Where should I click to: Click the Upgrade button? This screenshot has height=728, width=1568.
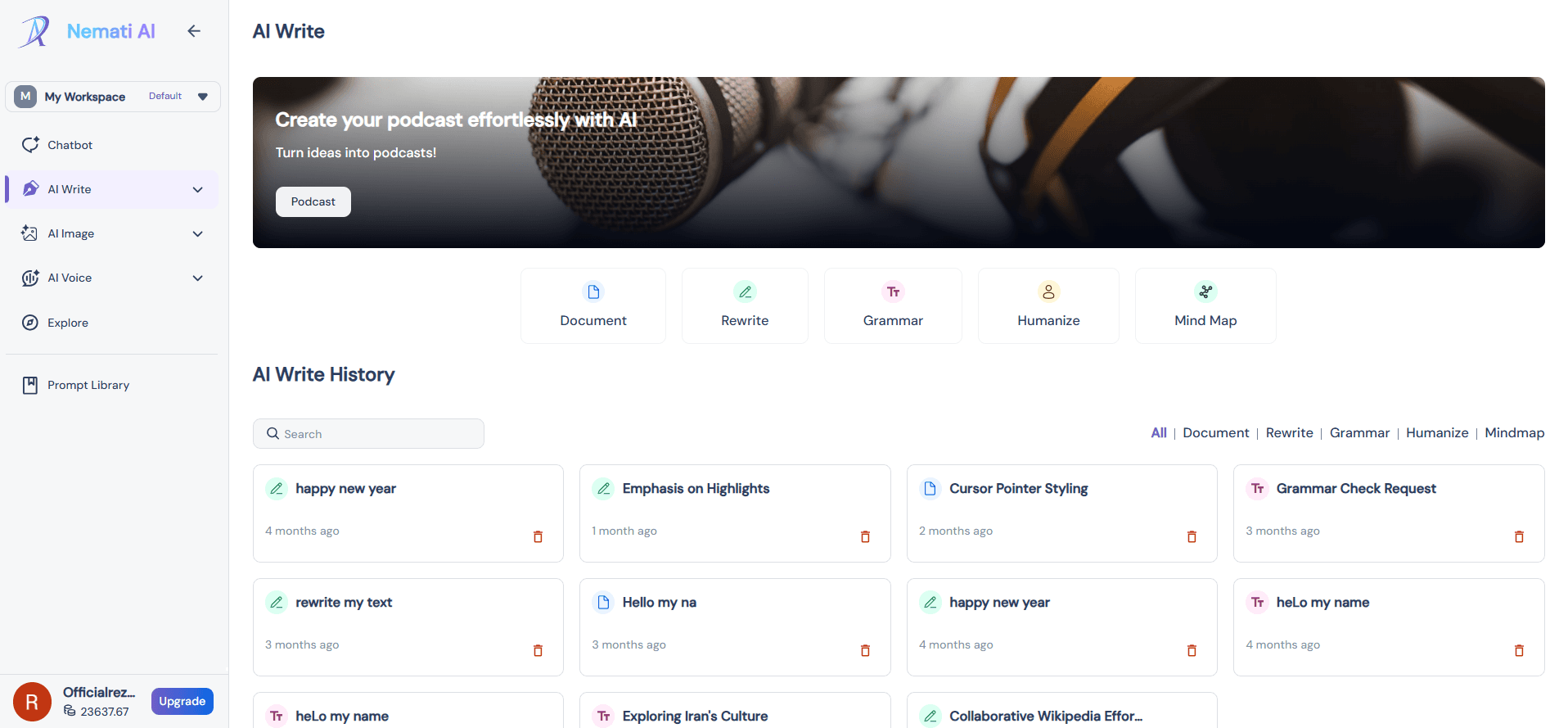pos(182,701)
